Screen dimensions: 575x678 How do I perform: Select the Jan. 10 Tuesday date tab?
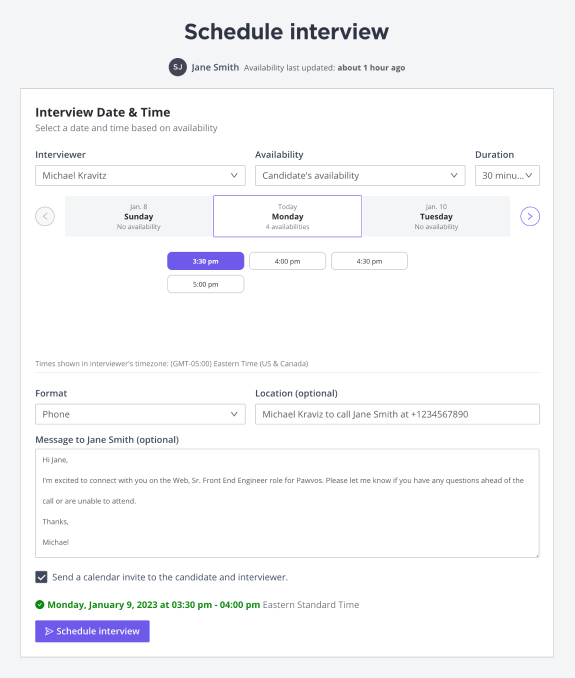click(x=436, y=216)
